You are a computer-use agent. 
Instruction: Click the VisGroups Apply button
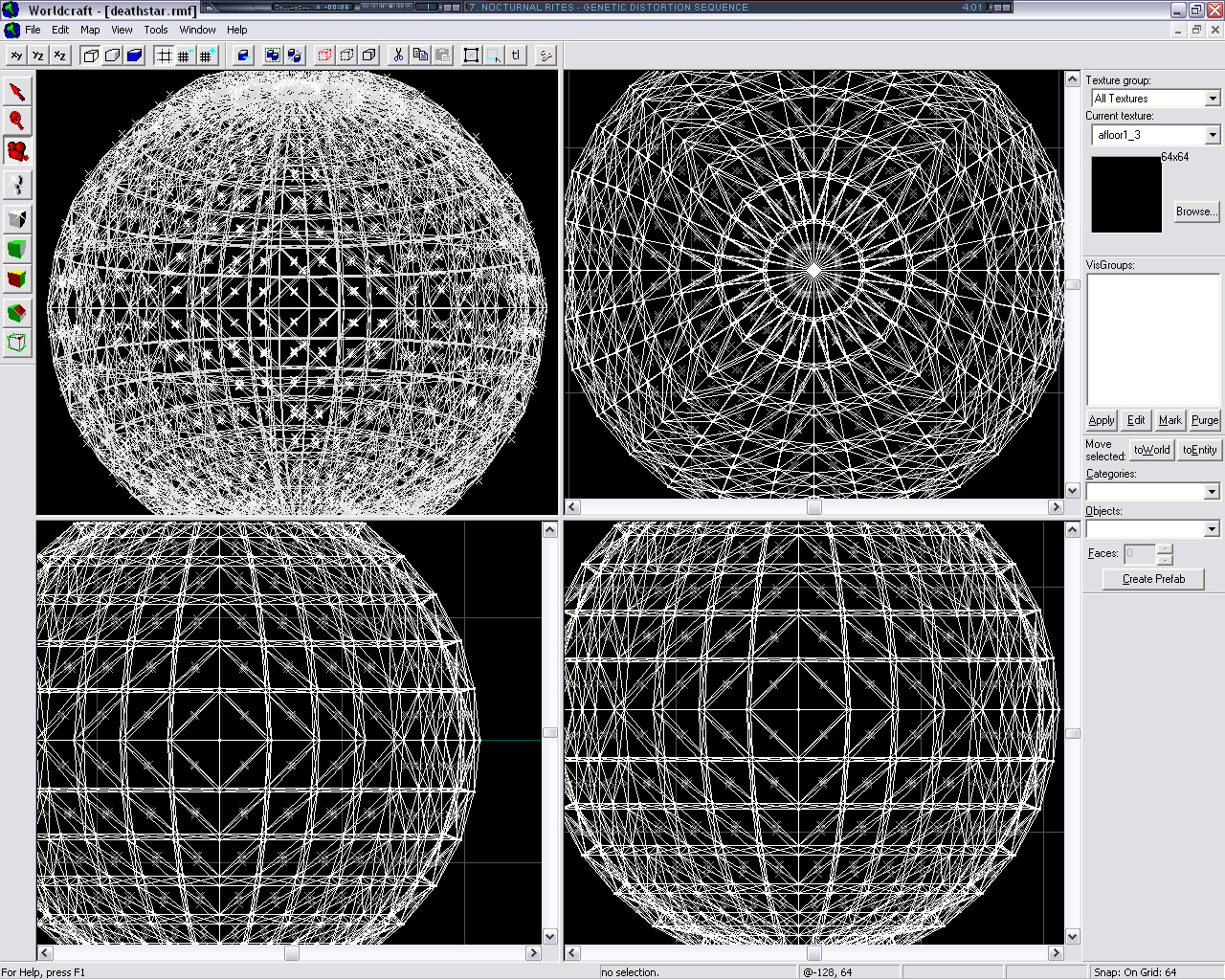1102,420
